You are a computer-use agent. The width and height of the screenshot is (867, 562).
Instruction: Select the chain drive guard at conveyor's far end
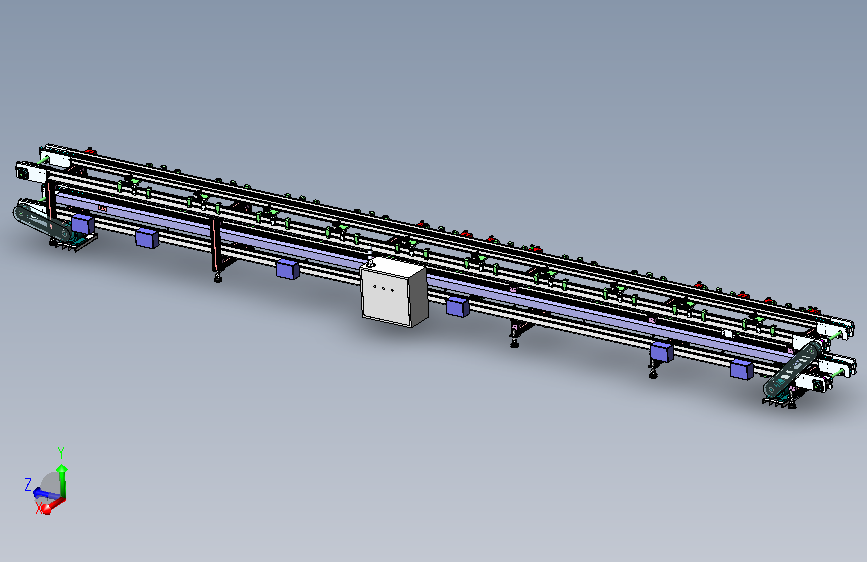pos(792,370)
